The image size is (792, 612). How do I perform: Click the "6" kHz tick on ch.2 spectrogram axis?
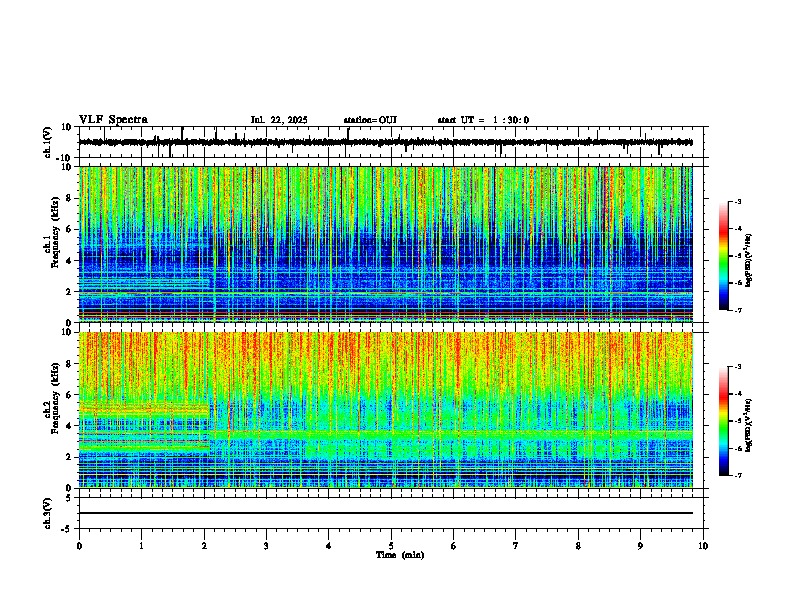[70, 394]
